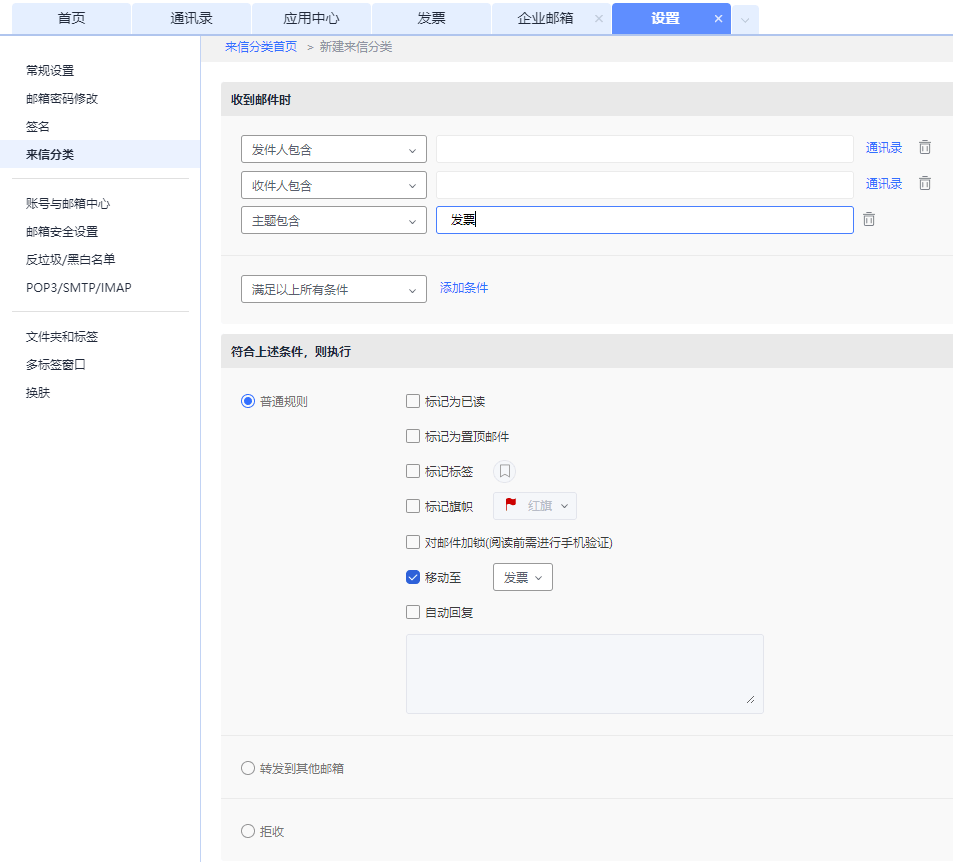Select the 拒收 radio option
Image resolution: width=953 pixels, height=862 pixels.
pyautogui.click(x=247, y=830)
